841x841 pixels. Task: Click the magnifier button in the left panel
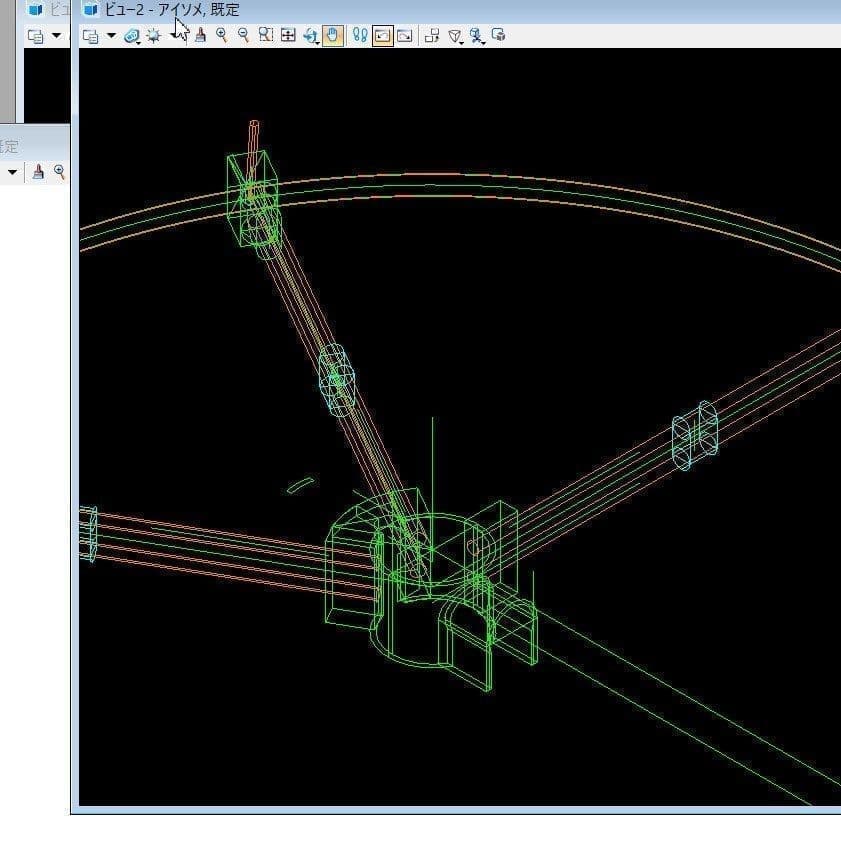pos(59,171)
